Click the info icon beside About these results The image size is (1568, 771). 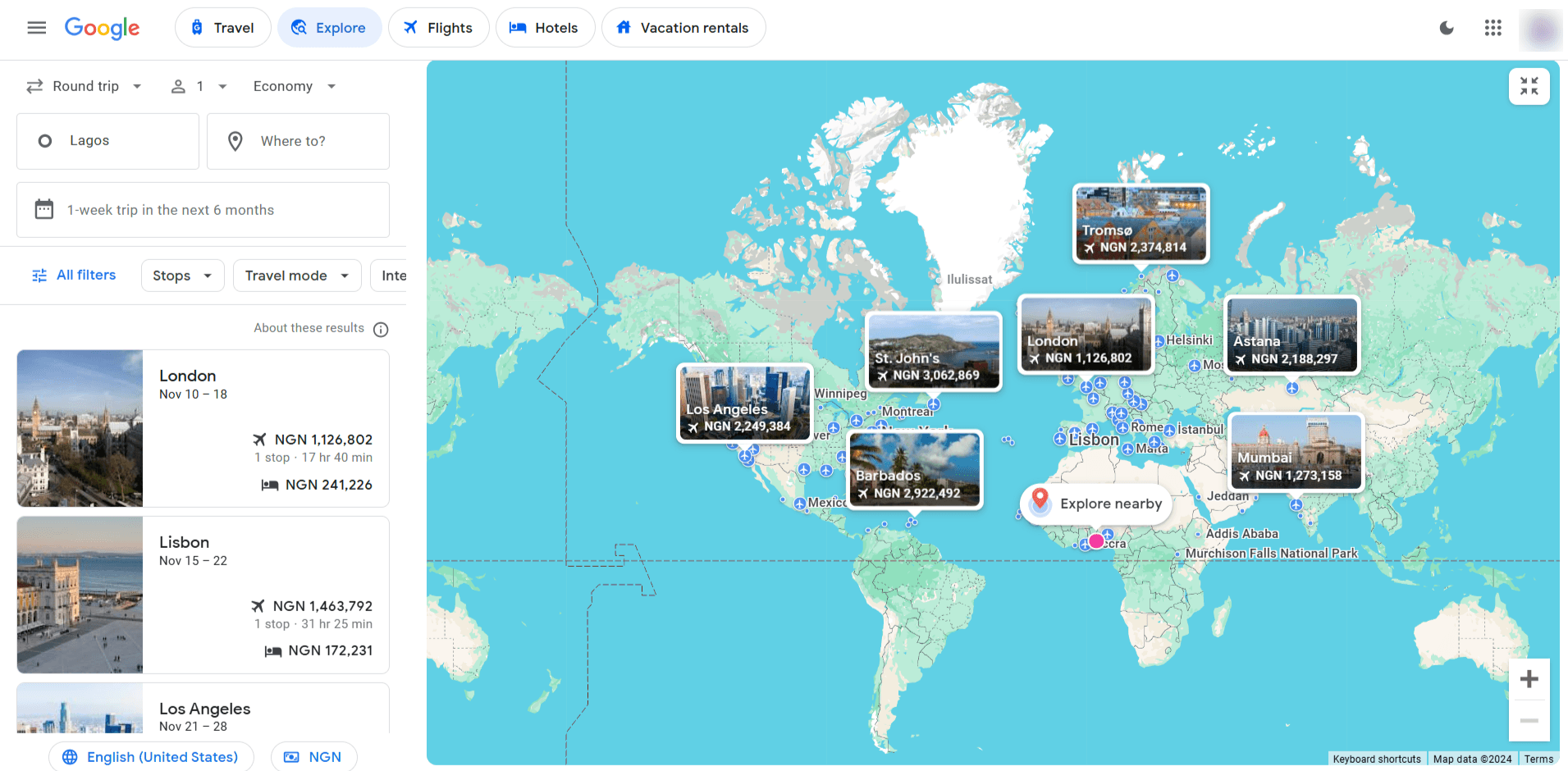381,329
